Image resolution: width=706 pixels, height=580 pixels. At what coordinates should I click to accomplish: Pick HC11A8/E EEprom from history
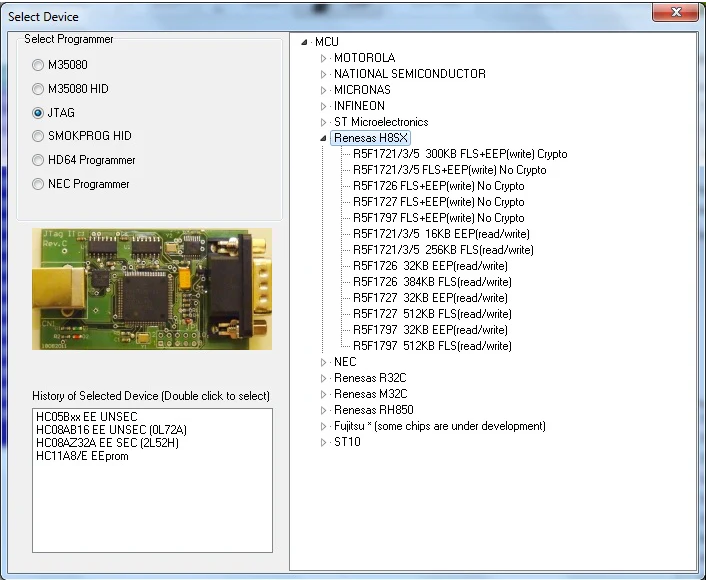point(82,456)
